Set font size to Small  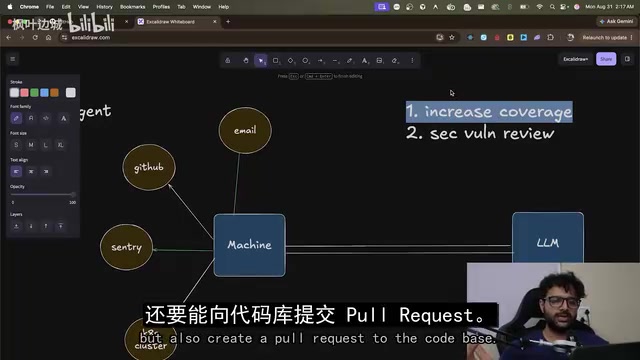(16, 145)
